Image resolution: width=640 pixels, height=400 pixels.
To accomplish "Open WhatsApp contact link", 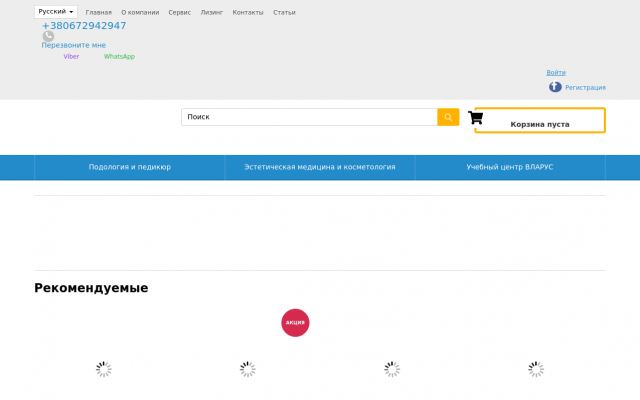I will click(119, 57).
